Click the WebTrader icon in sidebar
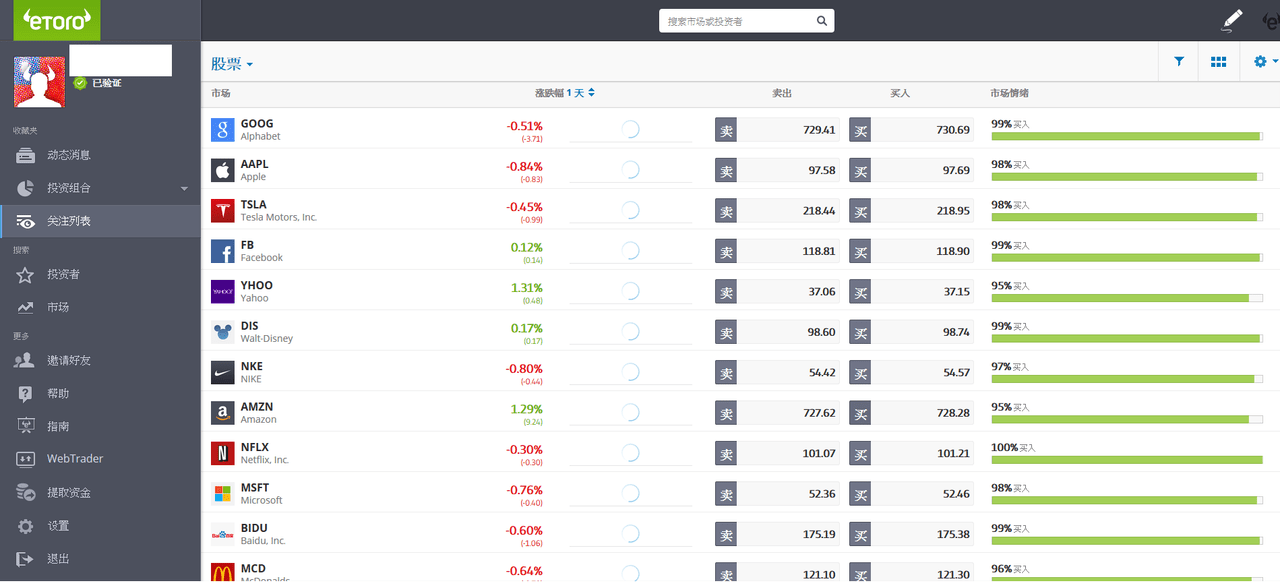This screenshot has width=1280, height=586. (x=26, y=459)
